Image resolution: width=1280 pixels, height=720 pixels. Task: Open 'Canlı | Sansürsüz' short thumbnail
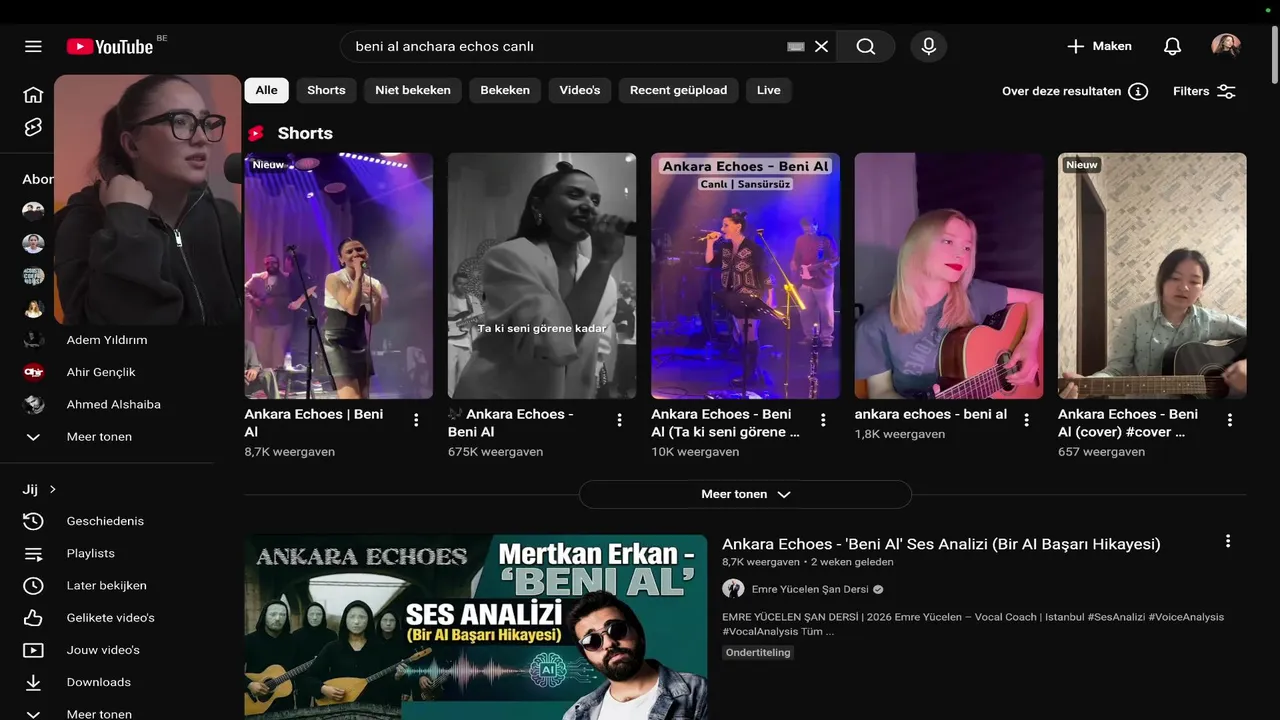click(745, 276)
